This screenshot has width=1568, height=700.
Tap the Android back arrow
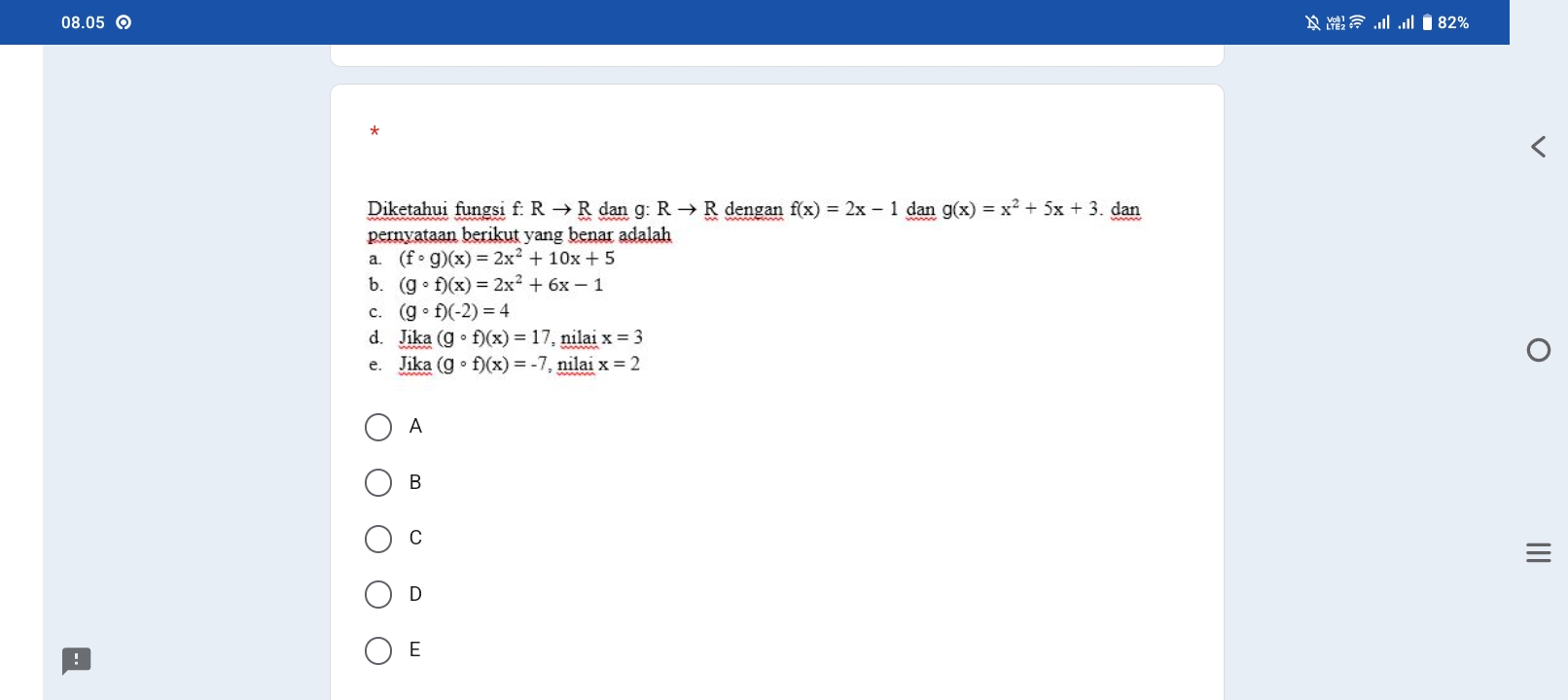pos(1538,147)
